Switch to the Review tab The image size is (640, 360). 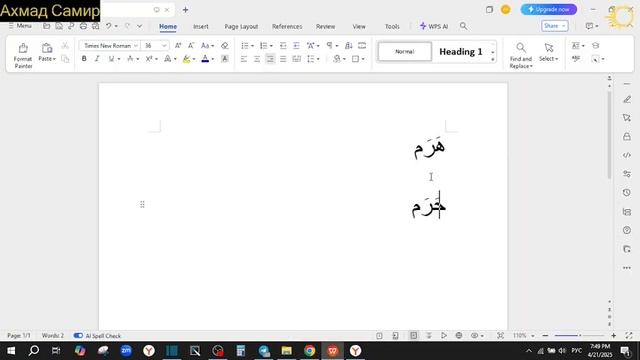pyautogui.click(x=325, y=26)
